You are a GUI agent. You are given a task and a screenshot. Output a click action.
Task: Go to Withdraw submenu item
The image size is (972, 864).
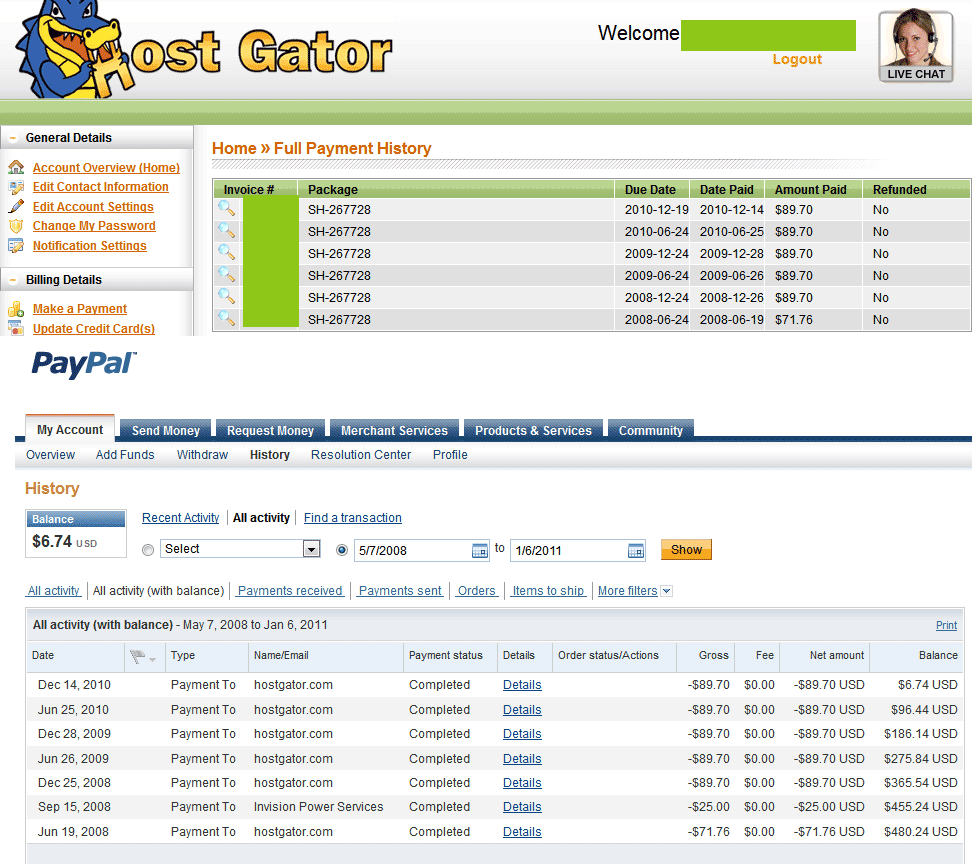pyautogui.click(x=202, y=455)
